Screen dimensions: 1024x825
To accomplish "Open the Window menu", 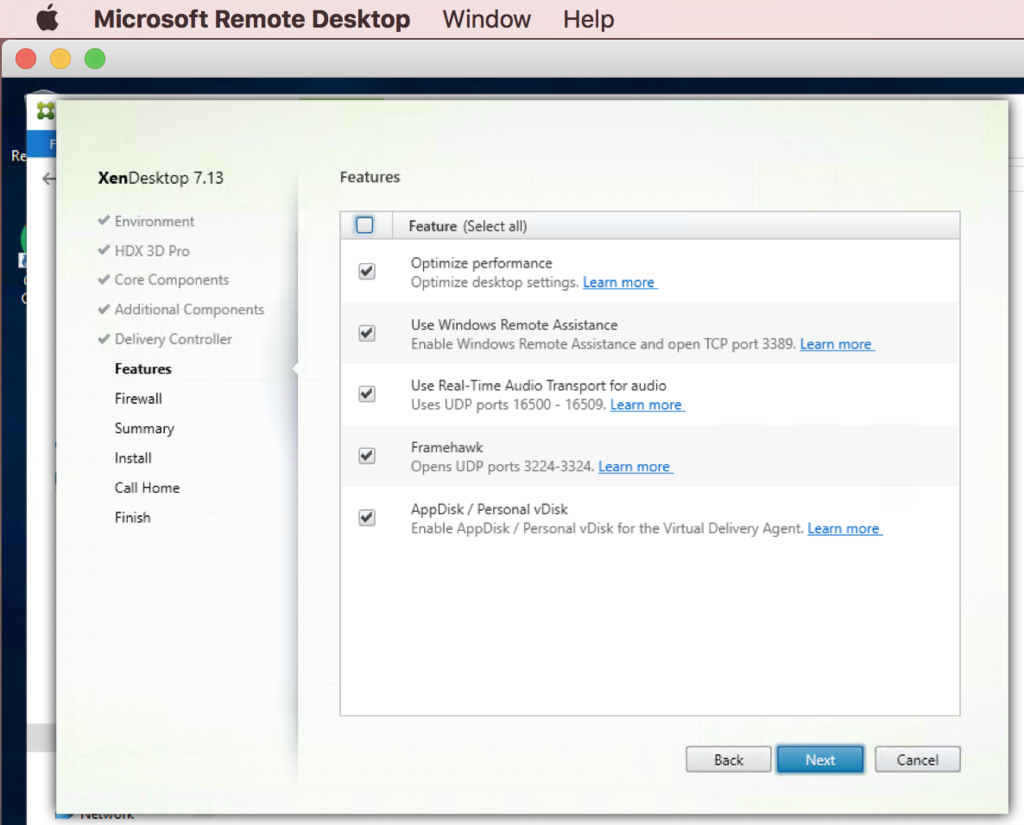I will coord(487,19).
